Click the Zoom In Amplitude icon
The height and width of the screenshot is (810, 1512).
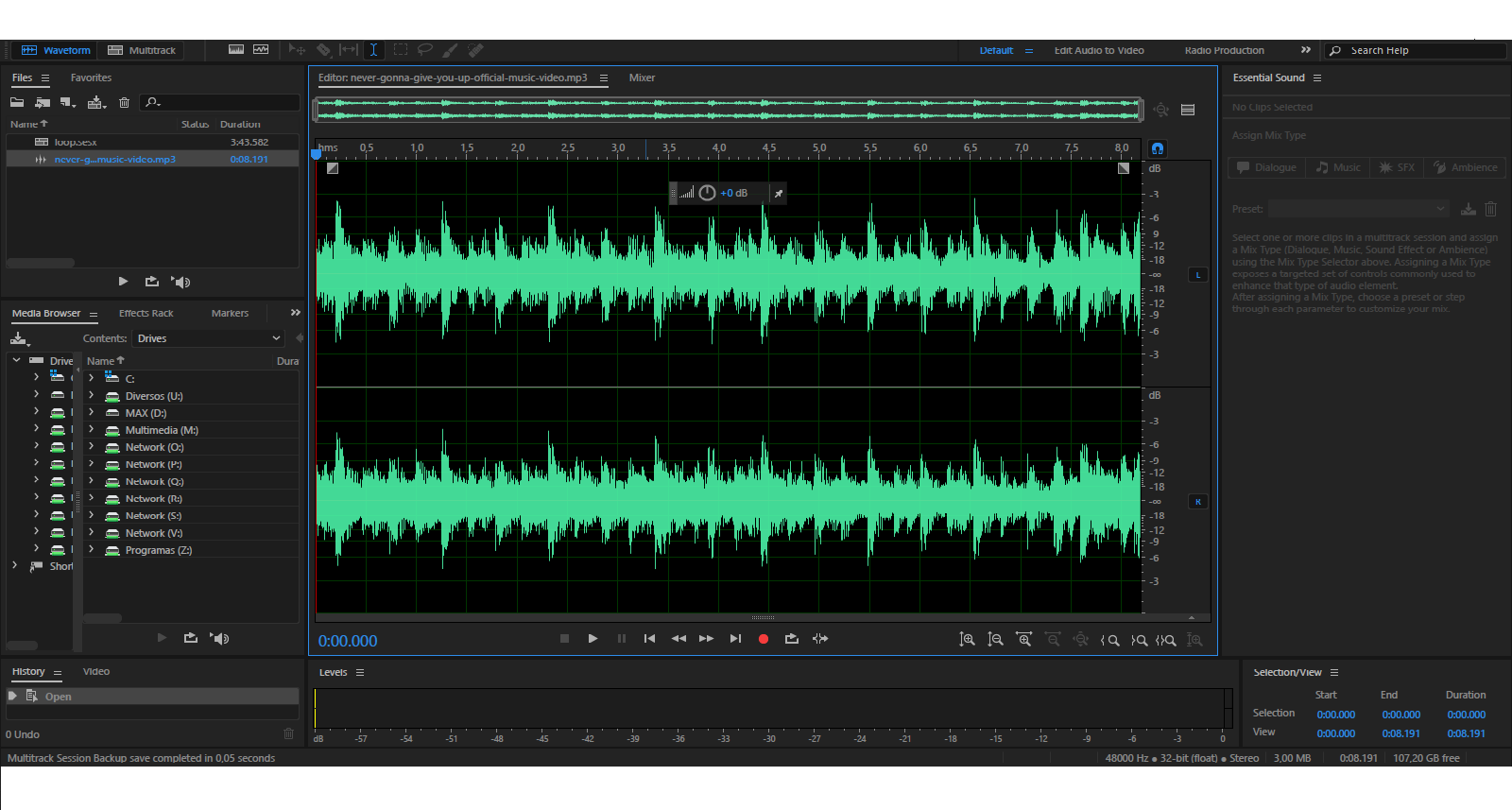click(x=967, y=640)
